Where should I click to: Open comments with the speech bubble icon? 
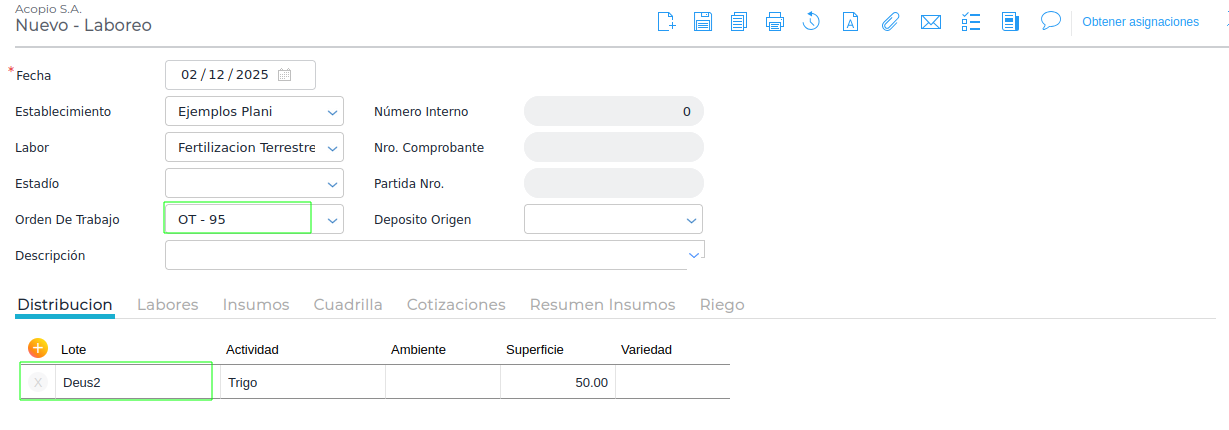1050,20
